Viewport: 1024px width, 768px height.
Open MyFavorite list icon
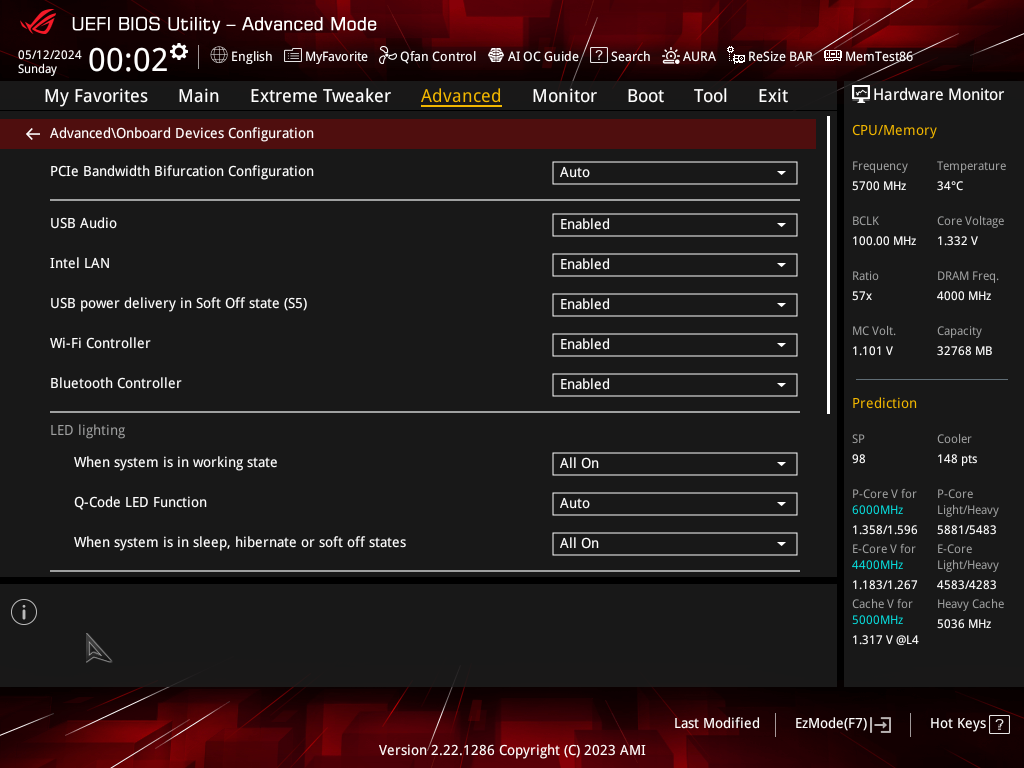click(293, 56)
